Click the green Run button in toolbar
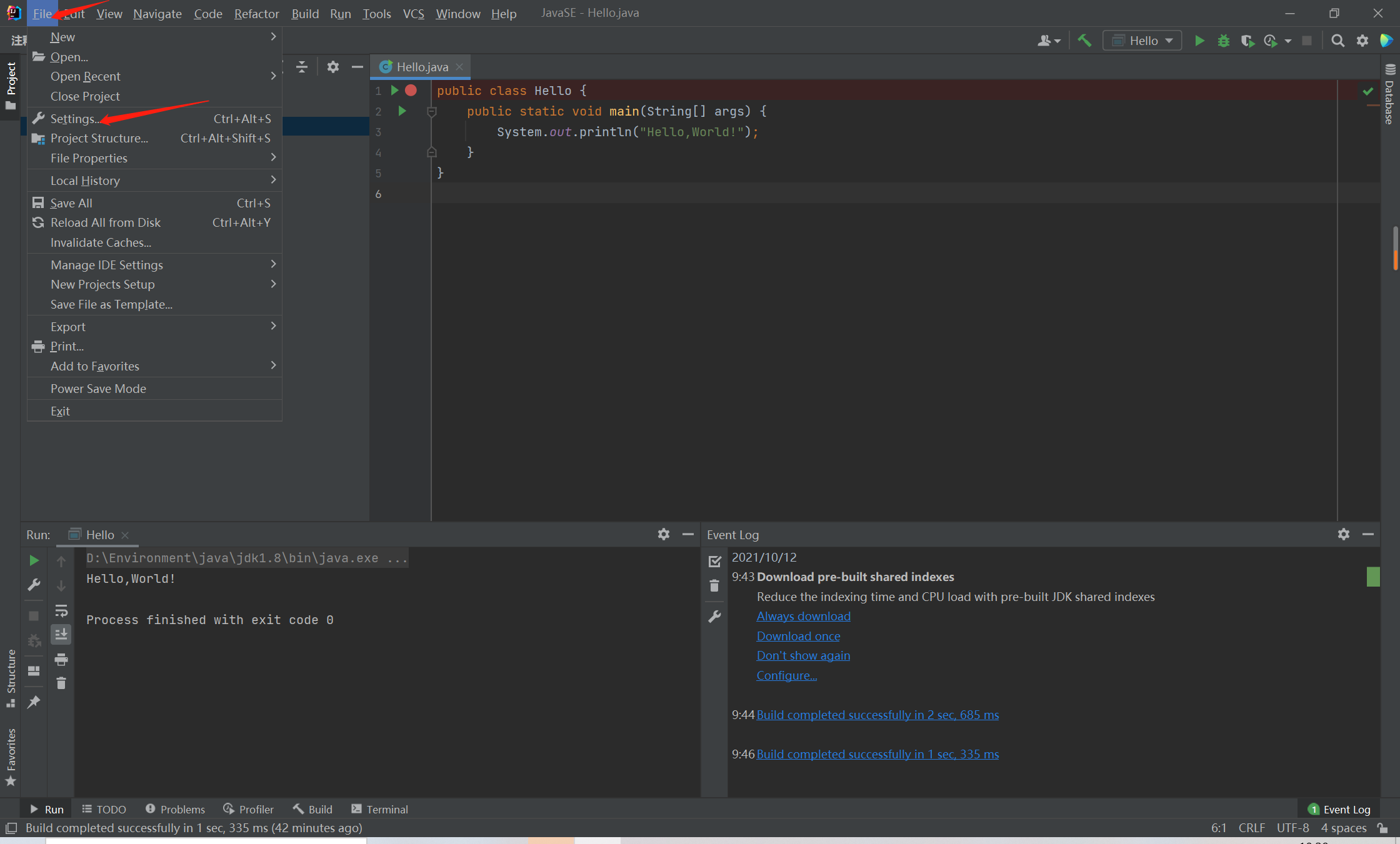The width and height of the screenshot is (1400, 844). coord(1199,41)
